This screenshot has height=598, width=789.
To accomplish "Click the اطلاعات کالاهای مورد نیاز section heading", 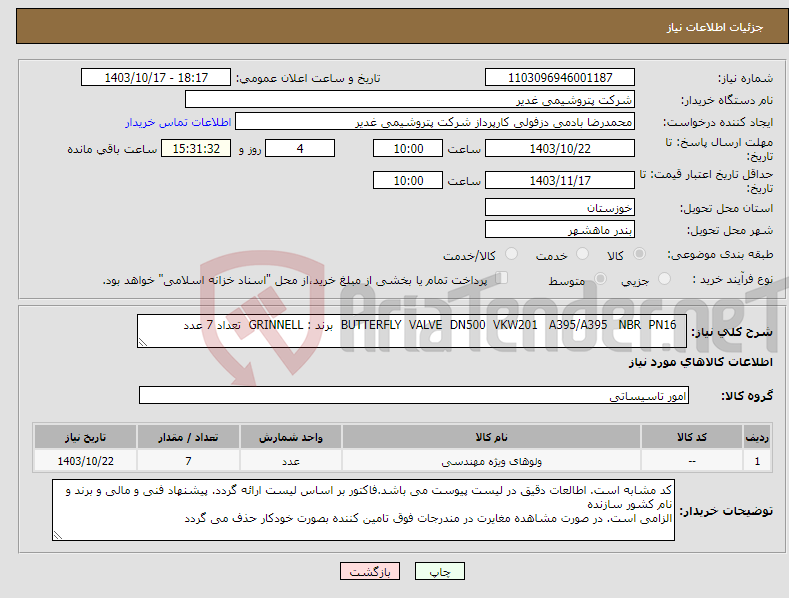I will click(700, 362).
